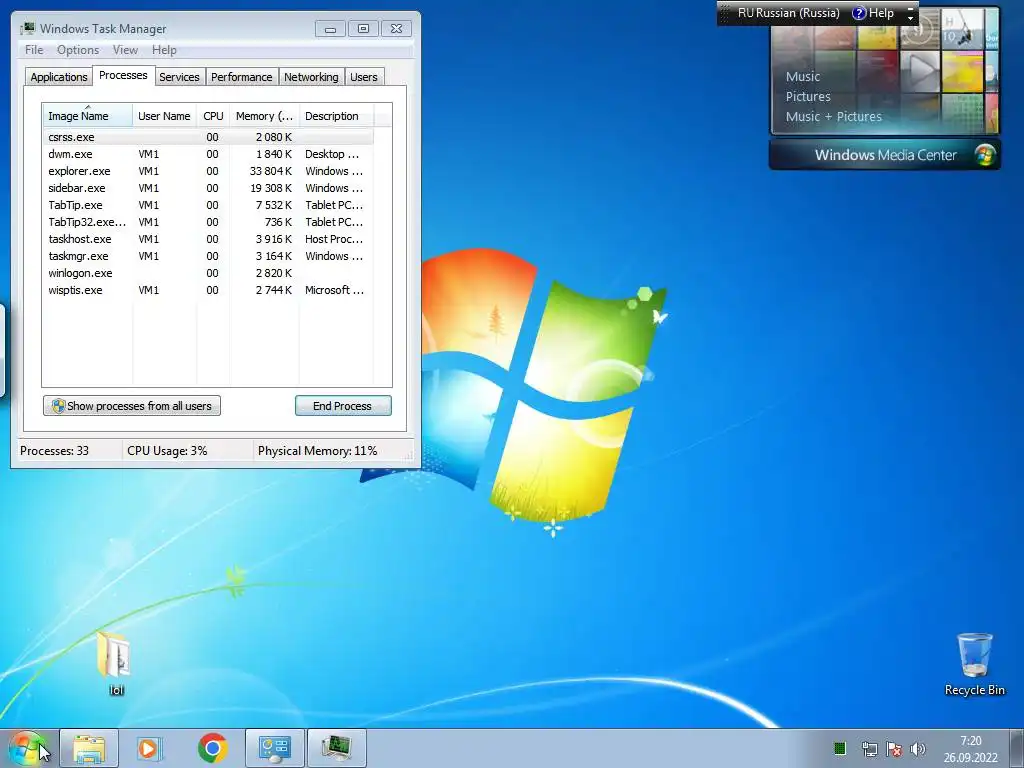Screen dimensions: 1024x768
Task: Select the TabTip32.exe process row
Action: click(x=208, y=222)
